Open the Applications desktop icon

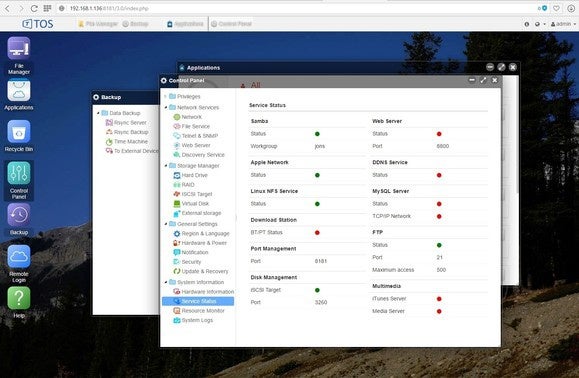[19, 94]
